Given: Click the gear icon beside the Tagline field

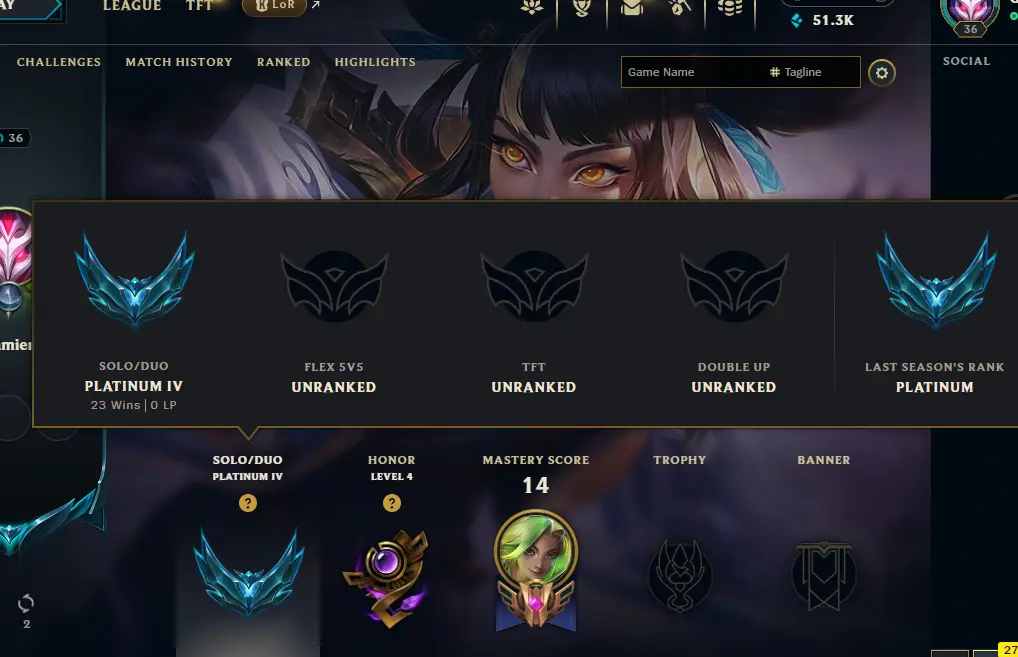Looking at the screenshot, I should pos(882,73).
